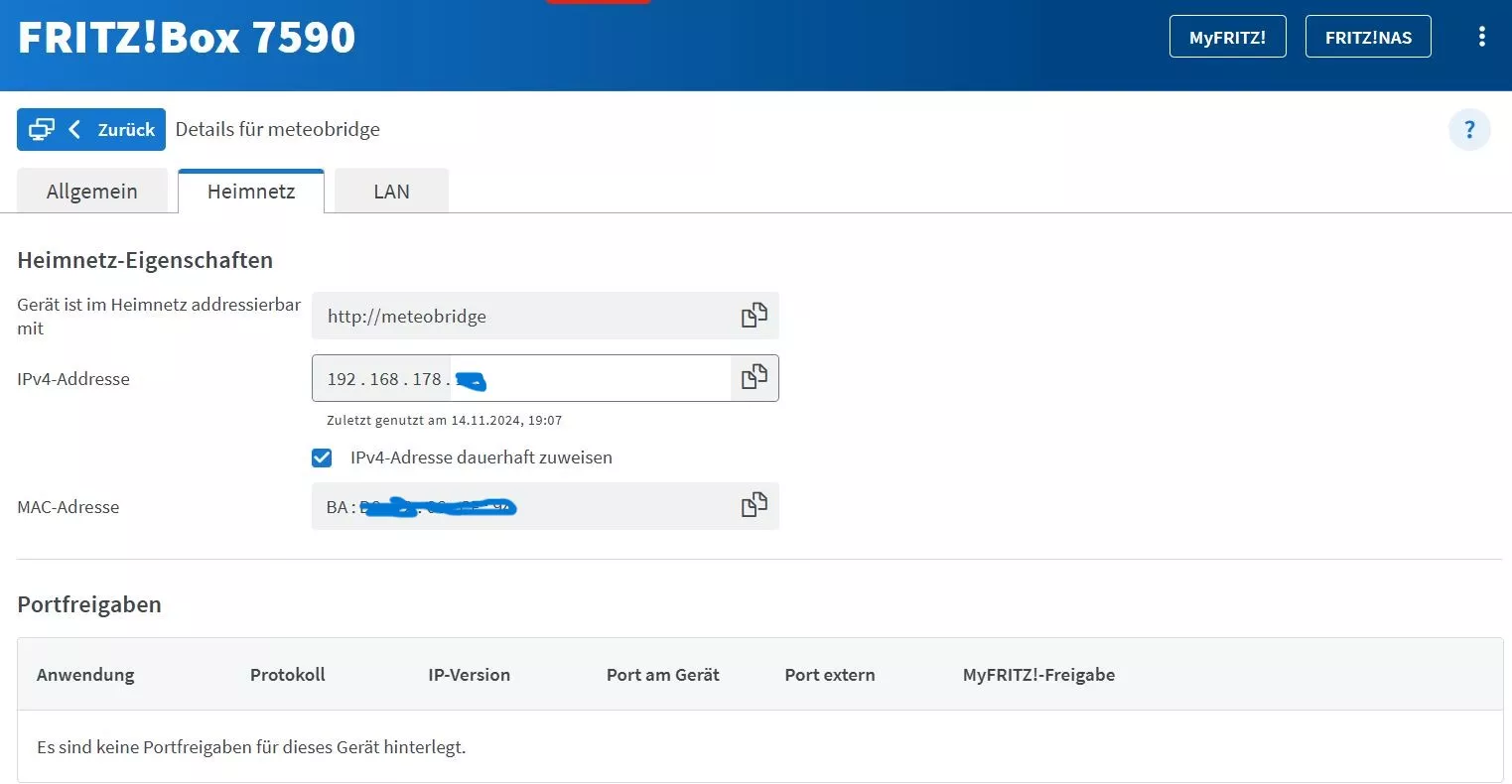Click the Heimnetz-Eigenschaften heading

click(x=145, y=260)
